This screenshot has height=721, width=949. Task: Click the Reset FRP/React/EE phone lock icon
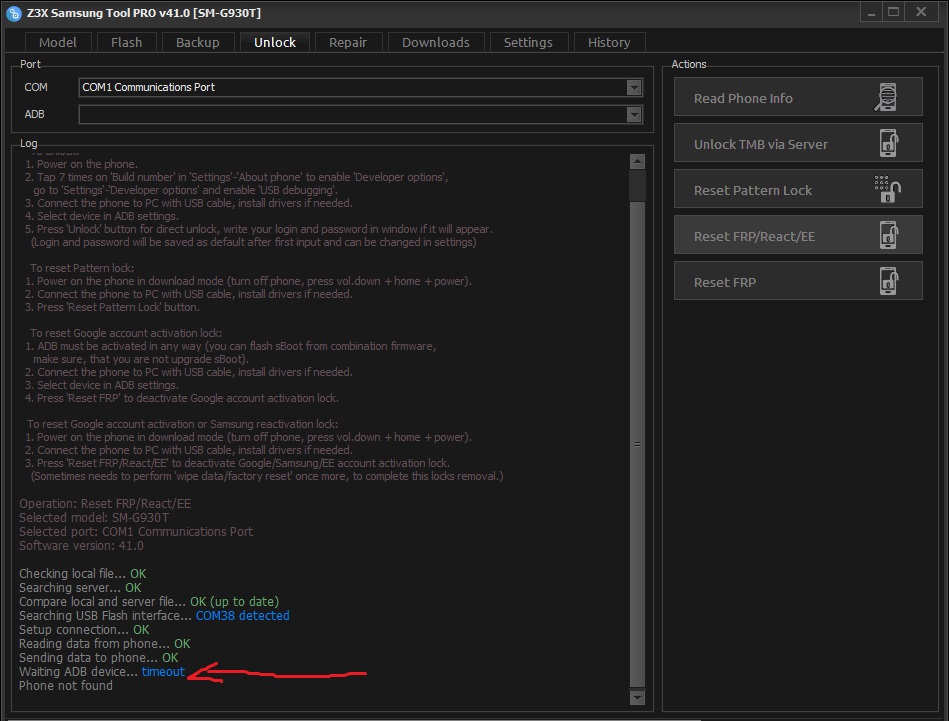click(888, 235)
